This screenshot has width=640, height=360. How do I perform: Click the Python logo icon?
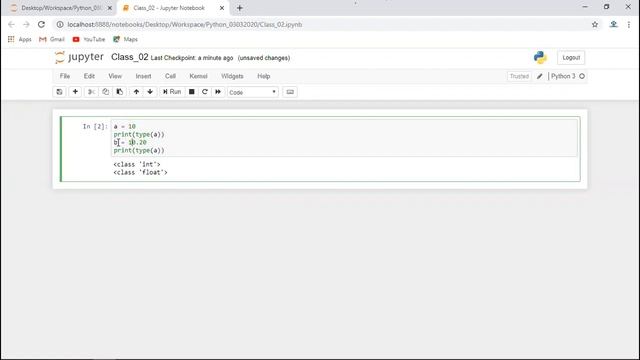point(540,58)
